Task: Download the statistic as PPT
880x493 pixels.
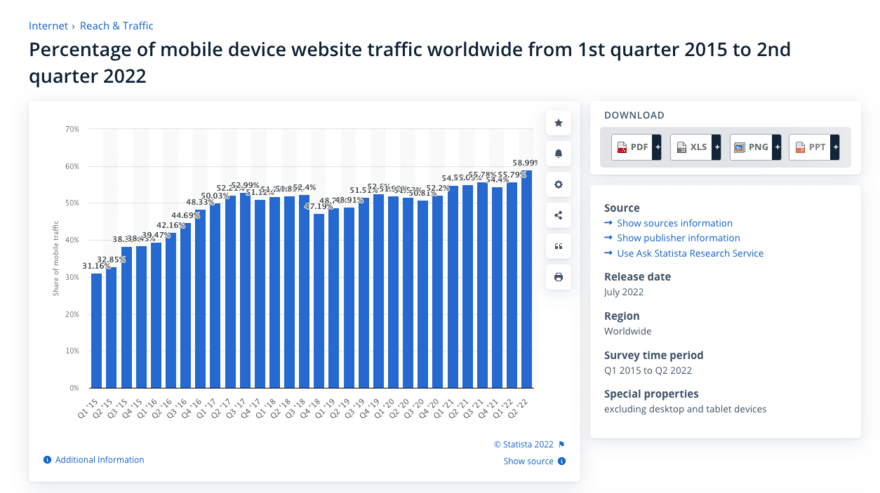Action: [x=810, y=147]
